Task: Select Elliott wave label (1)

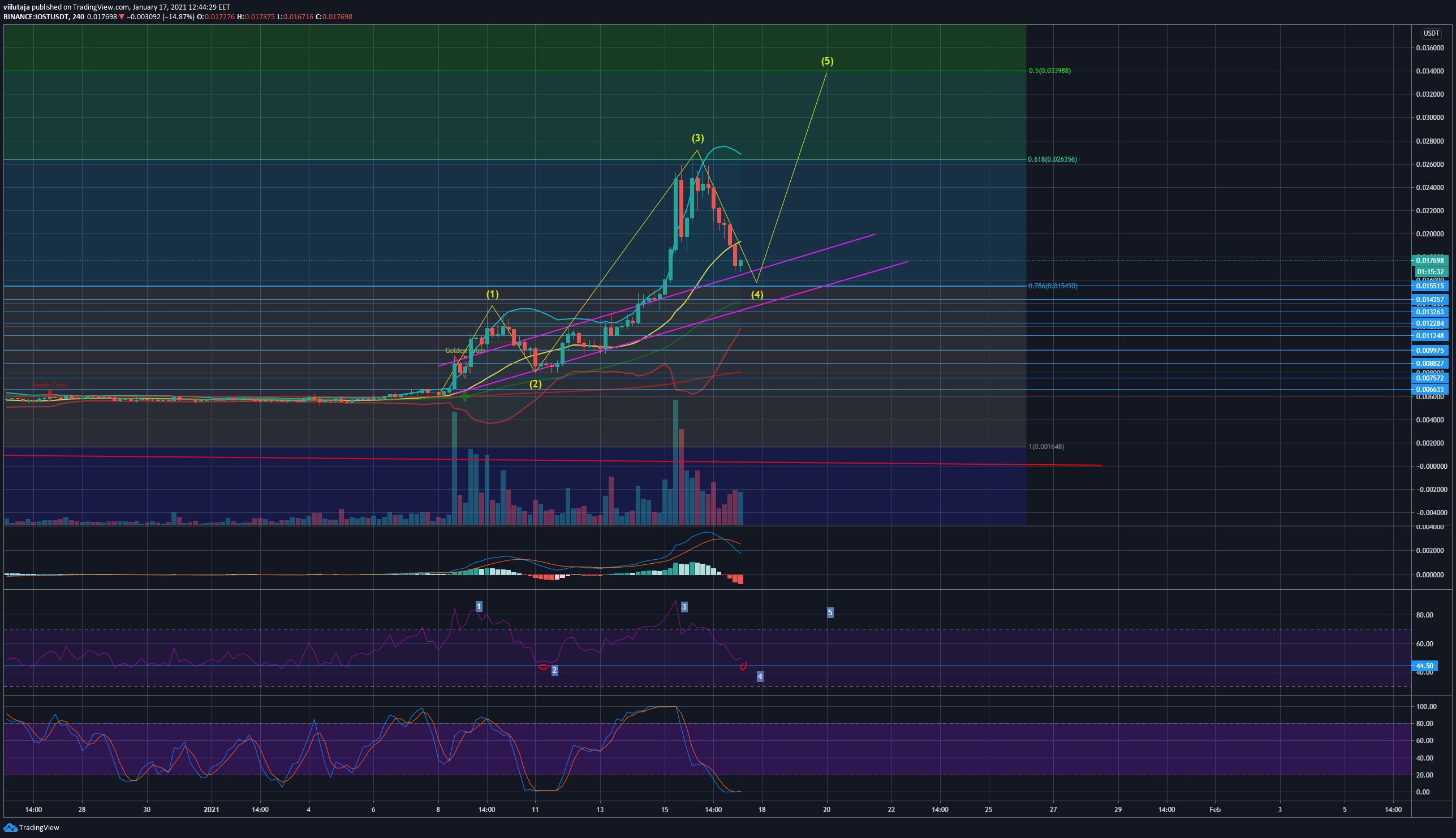Action: click(x=492, y=294)
